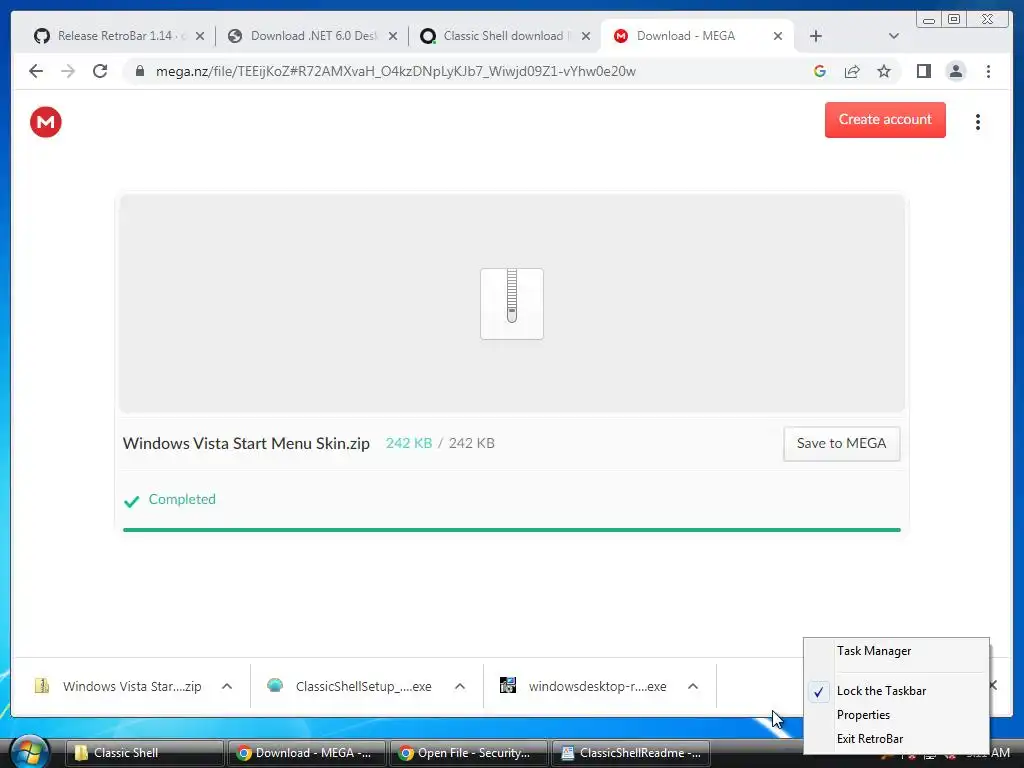The image size is (1024, 768).
Task: Click the 242 KB downloaded size text
Action: click(x=409, y=443)
